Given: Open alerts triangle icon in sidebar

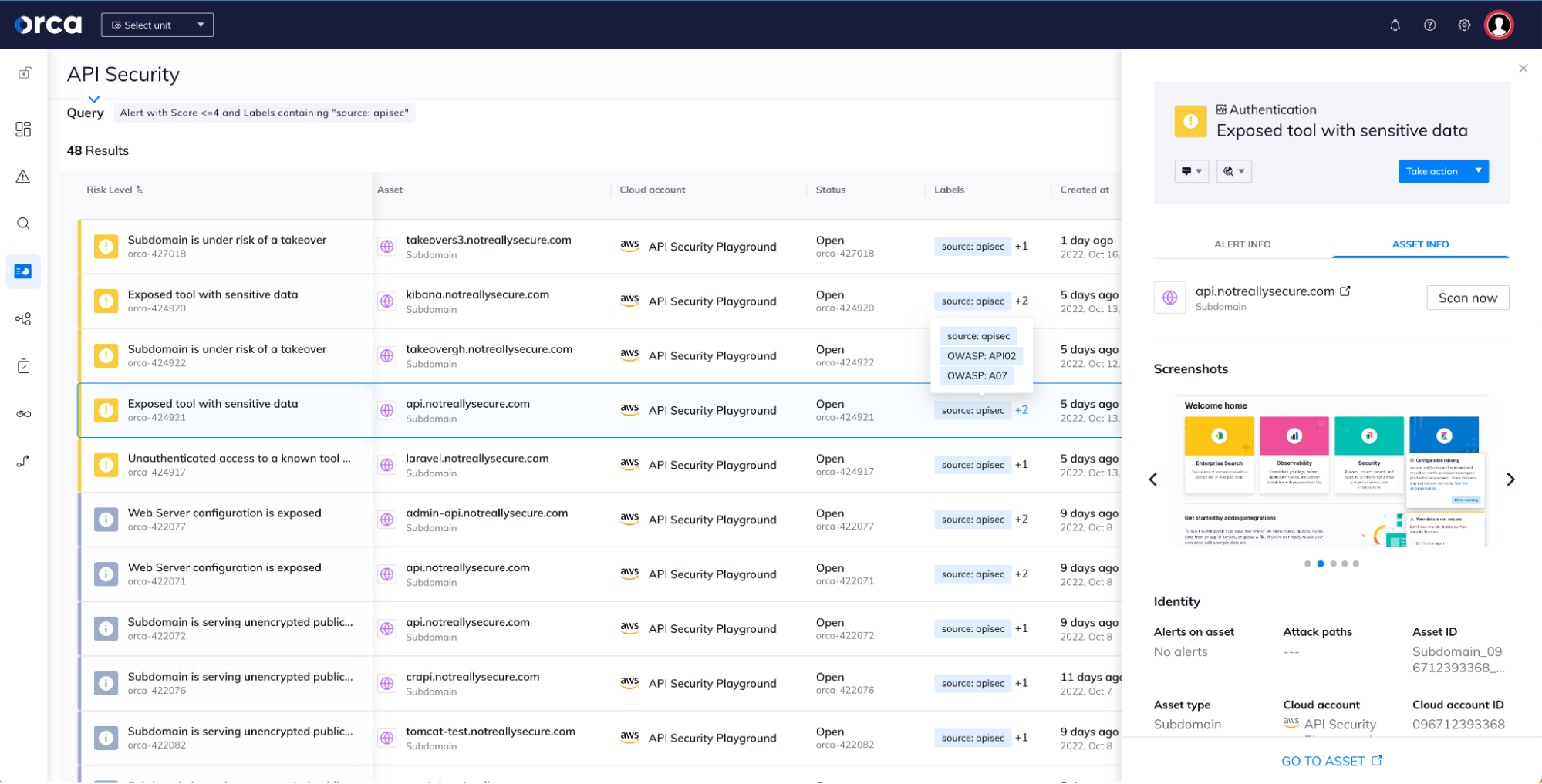Looking at the screenshot, I should pyautogui.click(x=23, y=177).
